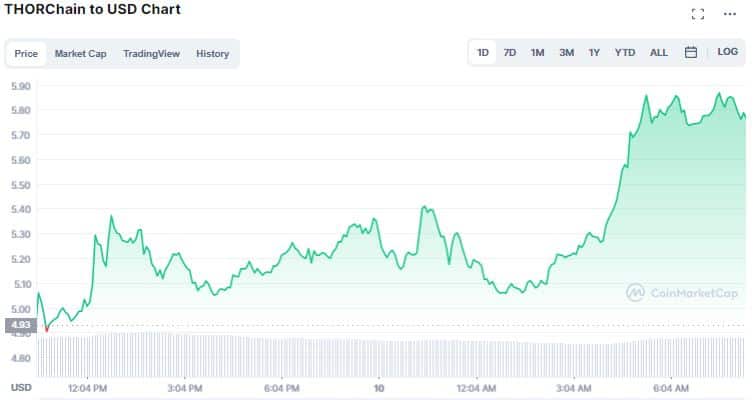
Task: Click the date label 10 on axis
Action: click(x=379, y=388)
